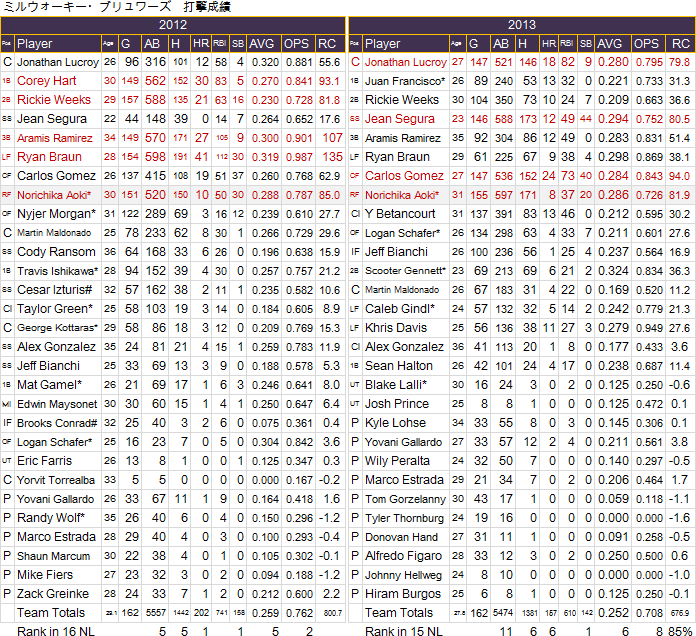Select George Kottaras* player name
Viewport: 696px width, 636px height.
[x=57, y=328]
